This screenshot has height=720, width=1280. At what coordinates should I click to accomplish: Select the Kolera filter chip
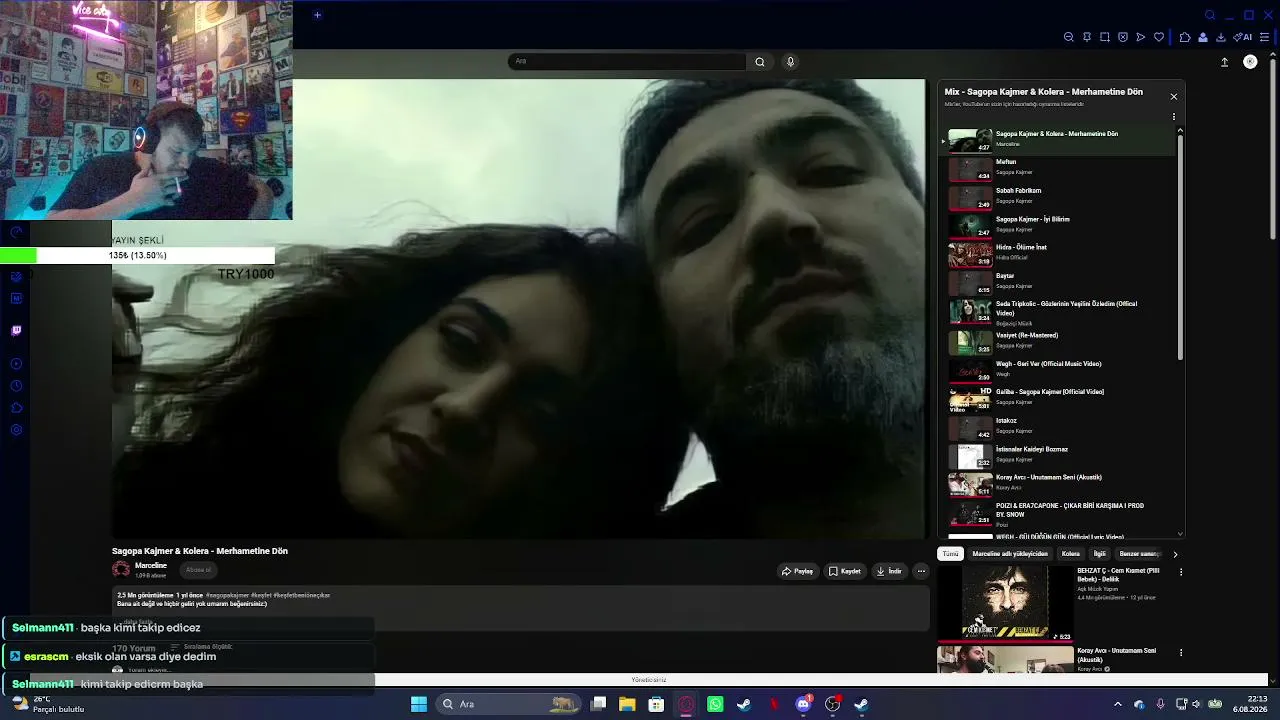(1071, 554)
